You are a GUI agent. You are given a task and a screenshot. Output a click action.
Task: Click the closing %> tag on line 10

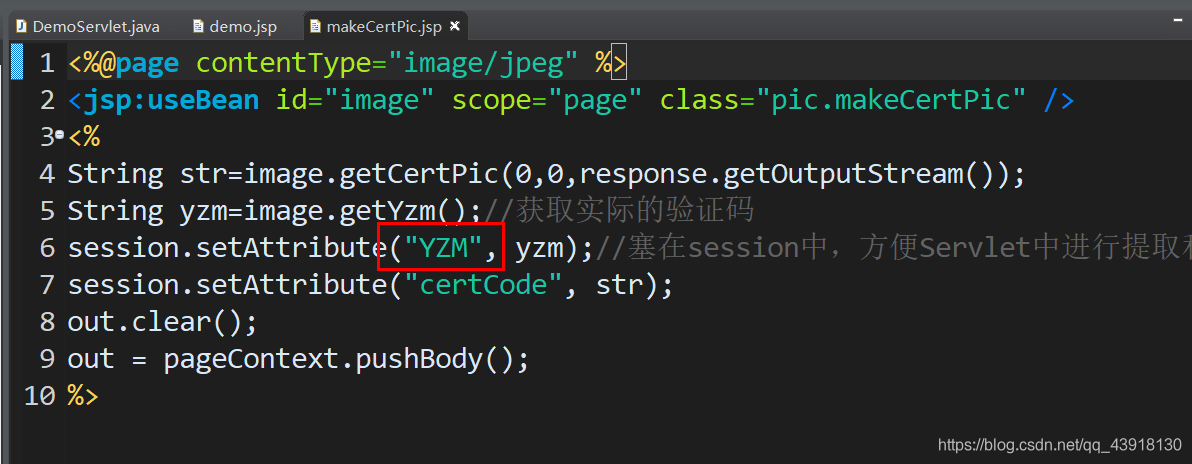(83, 396)
